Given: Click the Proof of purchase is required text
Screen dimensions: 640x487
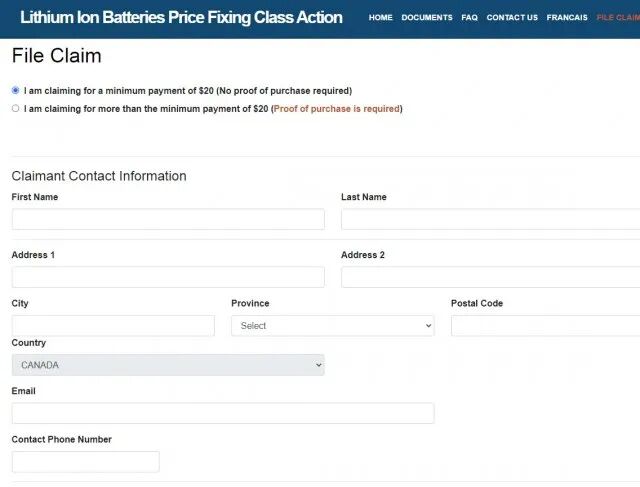Looking at the screenshot, I should point(336,109).
